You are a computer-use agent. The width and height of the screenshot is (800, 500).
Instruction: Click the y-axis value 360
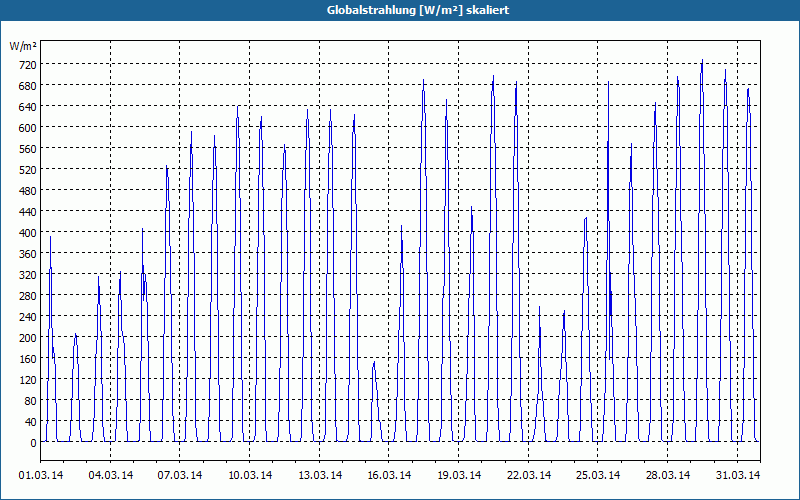pos(28,254)
